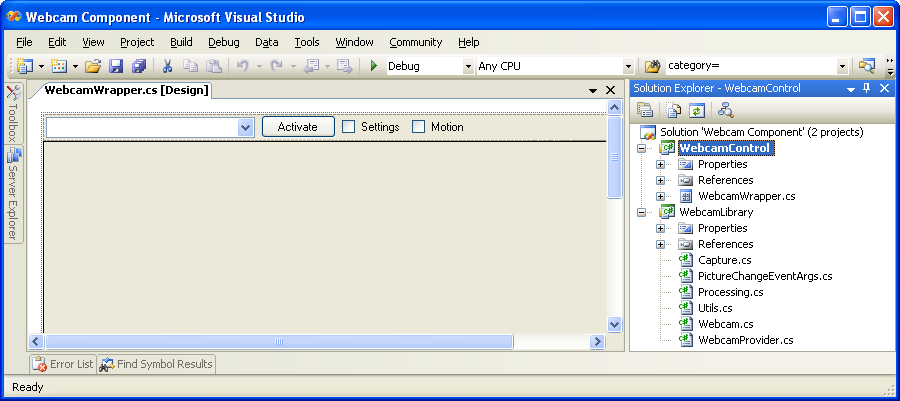
Task: Start debugging with green play icon
Action: pos(374,66)
